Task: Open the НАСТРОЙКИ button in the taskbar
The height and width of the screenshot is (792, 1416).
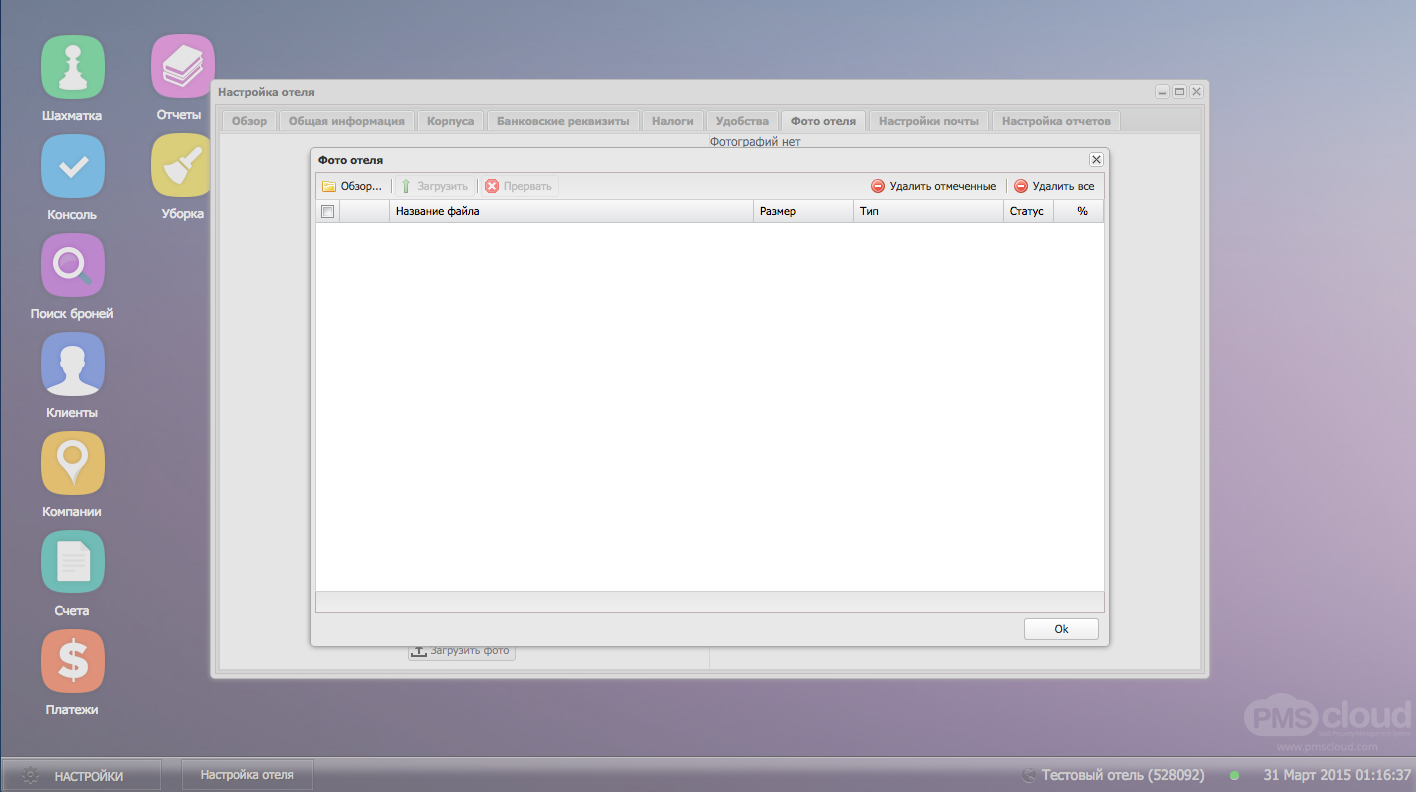Action: pos(80,775)
